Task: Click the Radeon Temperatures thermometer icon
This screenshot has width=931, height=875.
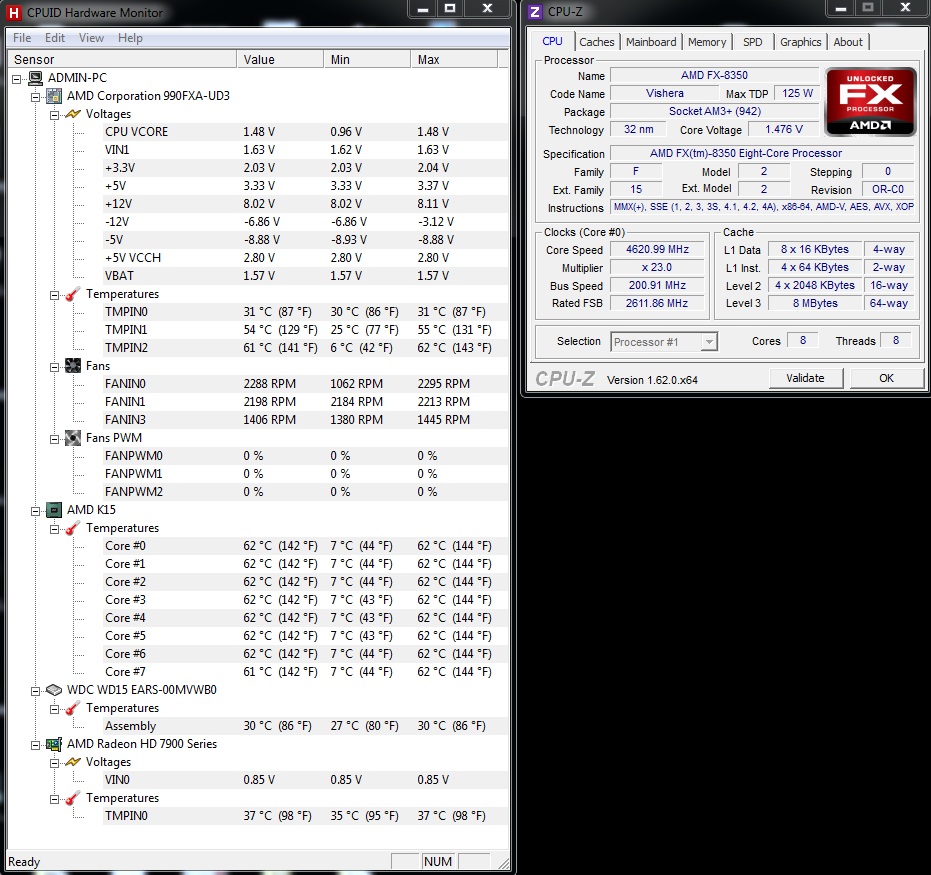Action: tap(72, 798)
